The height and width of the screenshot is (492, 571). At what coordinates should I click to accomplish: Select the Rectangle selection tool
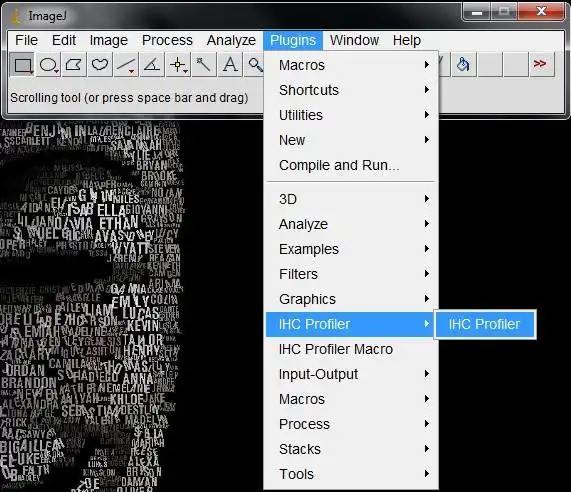23,64
